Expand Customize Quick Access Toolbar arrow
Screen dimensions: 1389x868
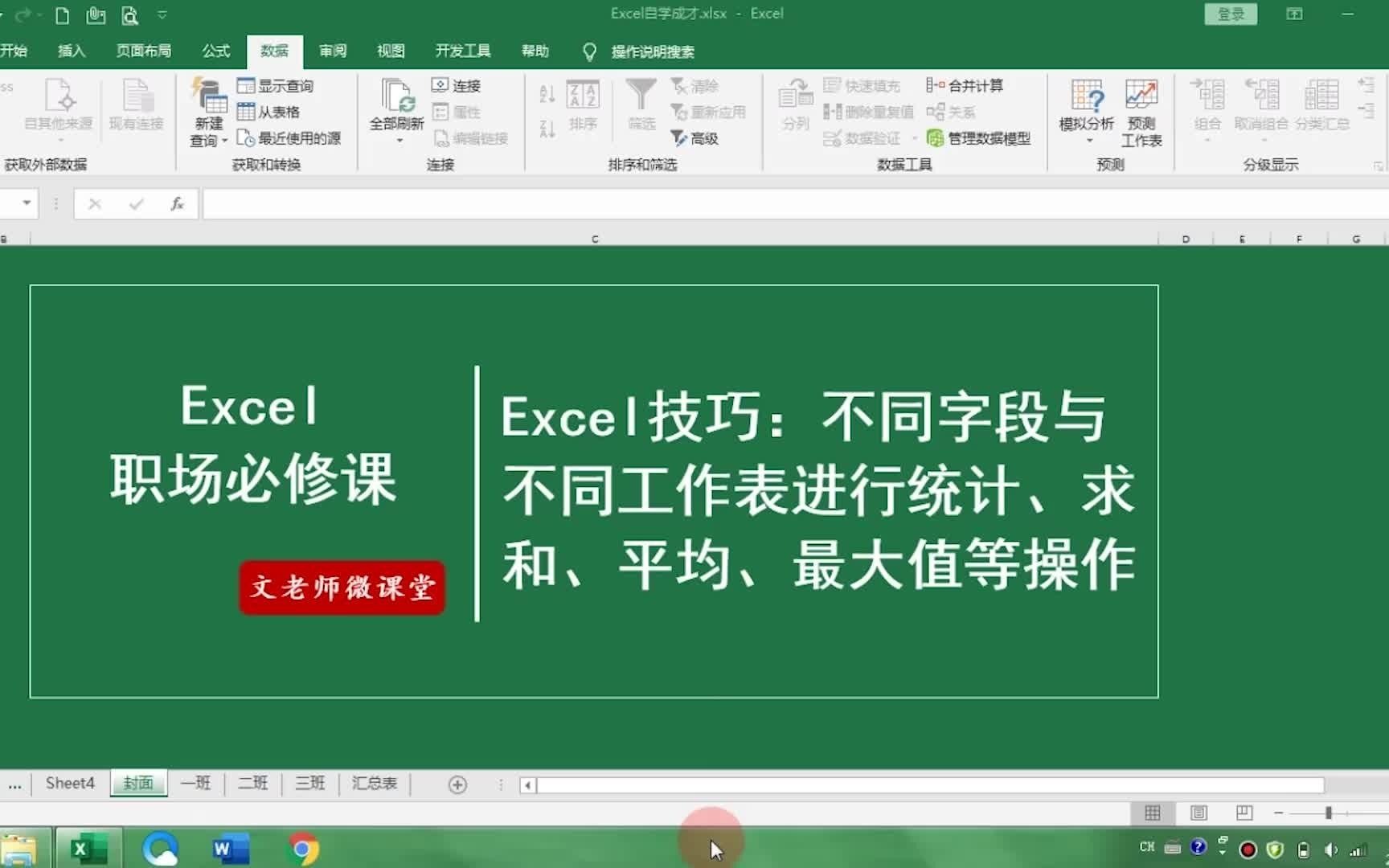pyautogui.click(x=162, y=14)
